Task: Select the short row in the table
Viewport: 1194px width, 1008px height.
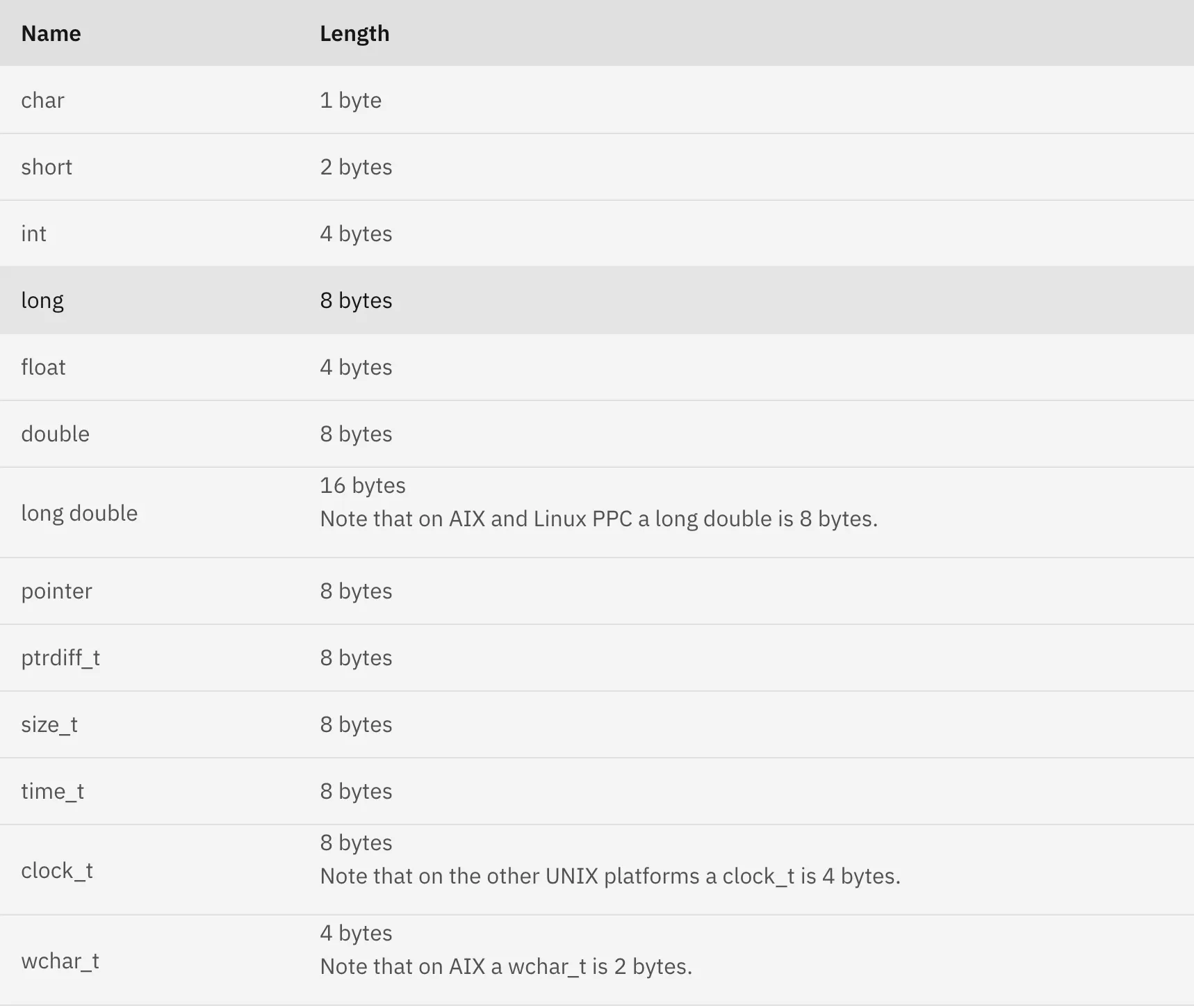Action: click(47, 167)
